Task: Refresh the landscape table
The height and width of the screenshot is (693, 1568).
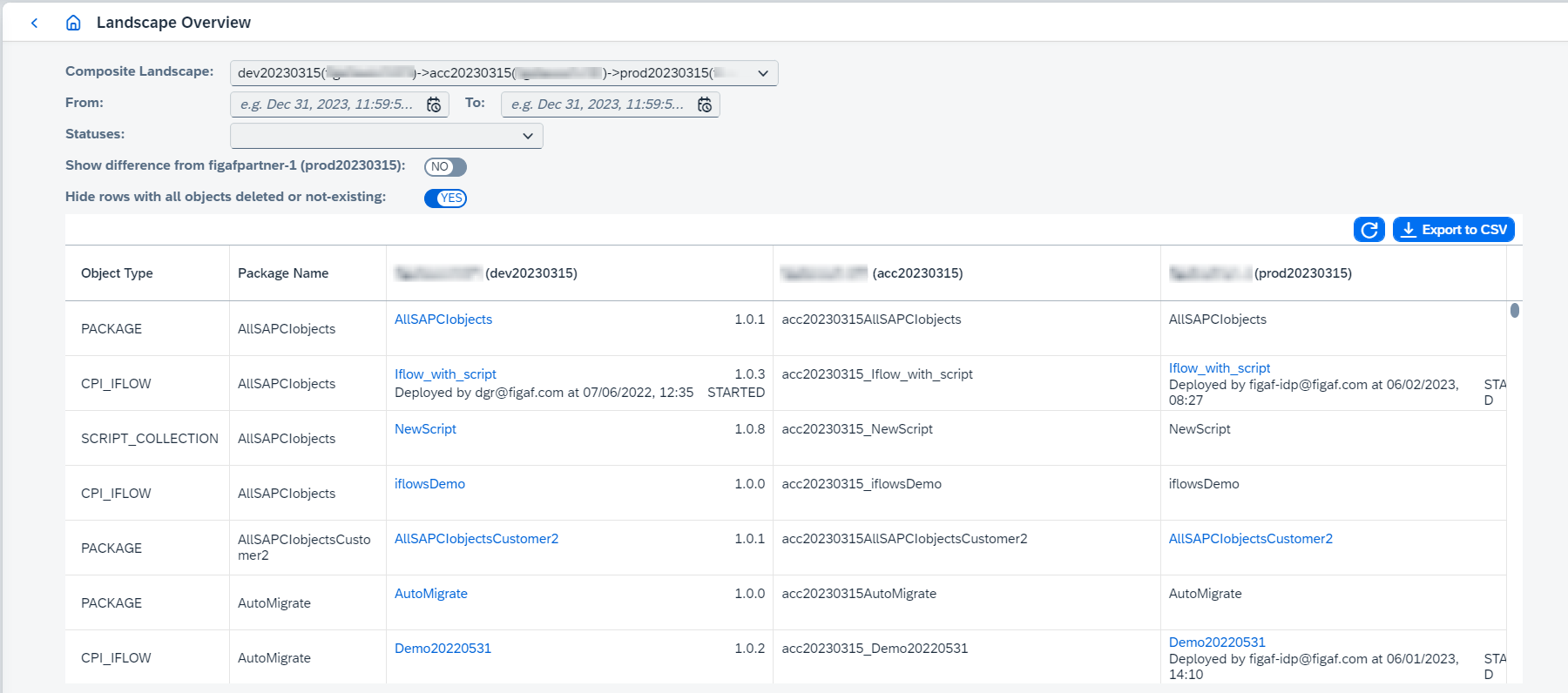Action: click(1369, 230)
